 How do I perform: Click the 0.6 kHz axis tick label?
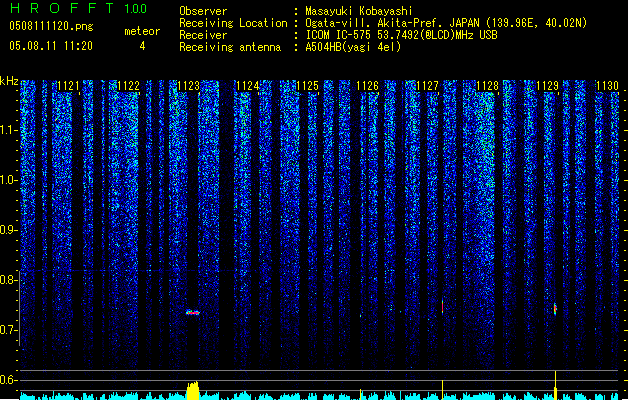point(8,380)
